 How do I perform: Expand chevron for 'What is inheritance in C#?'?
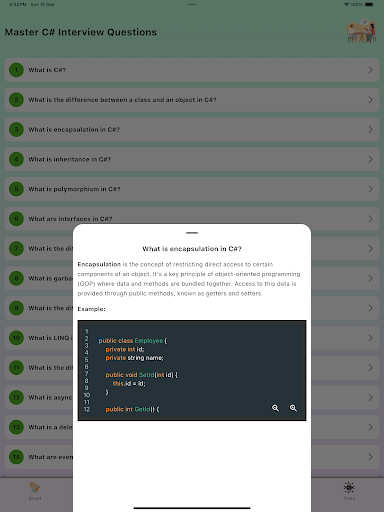coord(370,159)
